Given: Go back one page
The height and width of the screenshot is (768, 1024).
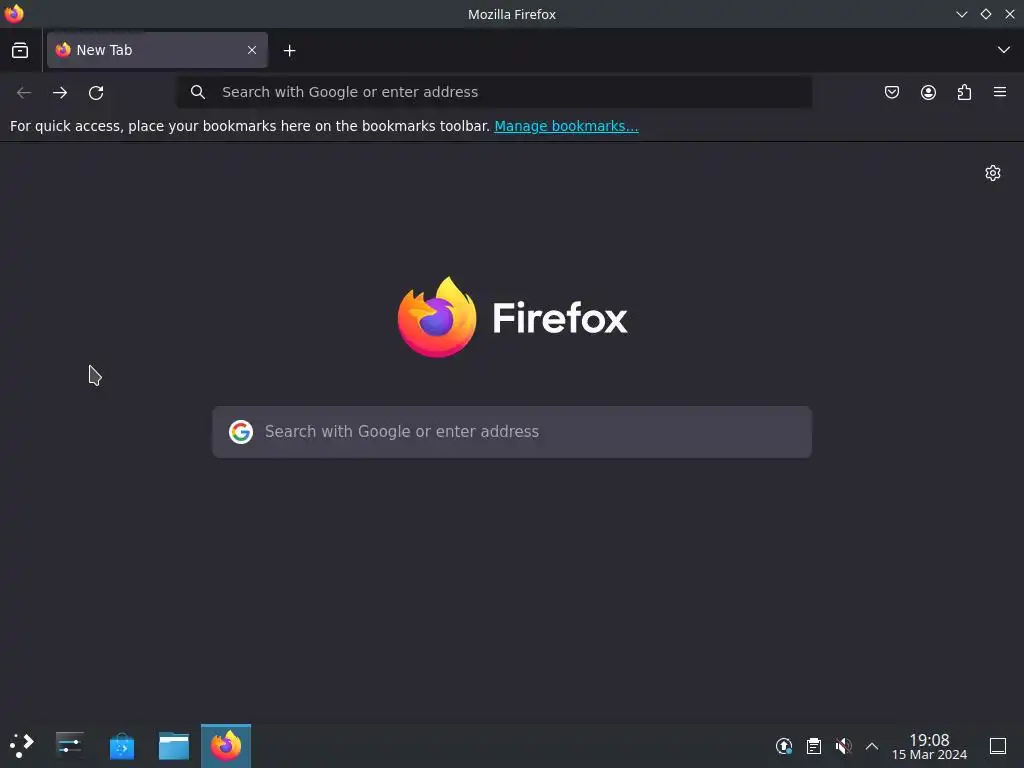Looking at the screenshot, I should click(x=24, y=93).
